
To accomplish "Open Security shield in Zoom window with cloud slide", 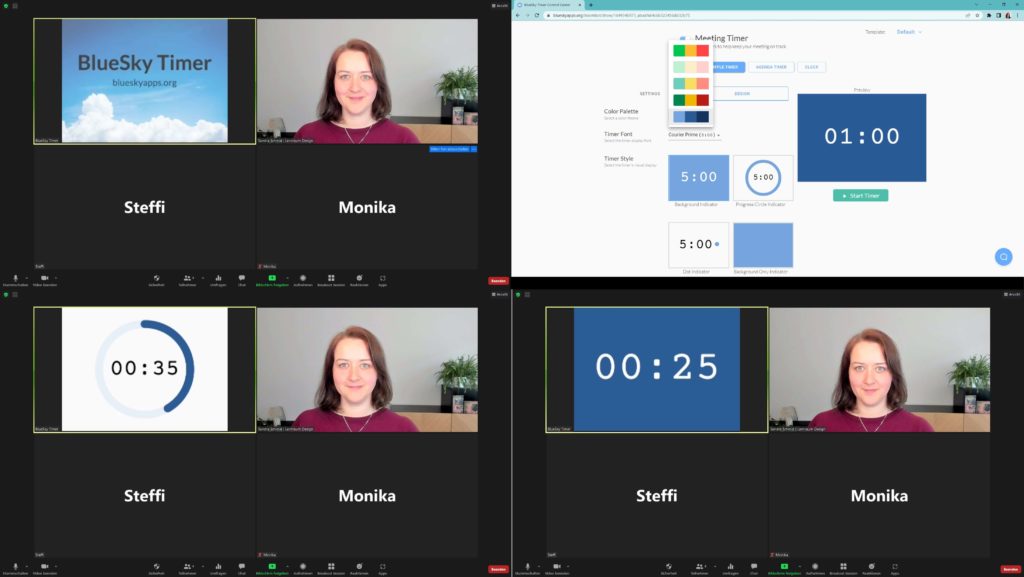I will coord(156,278).
